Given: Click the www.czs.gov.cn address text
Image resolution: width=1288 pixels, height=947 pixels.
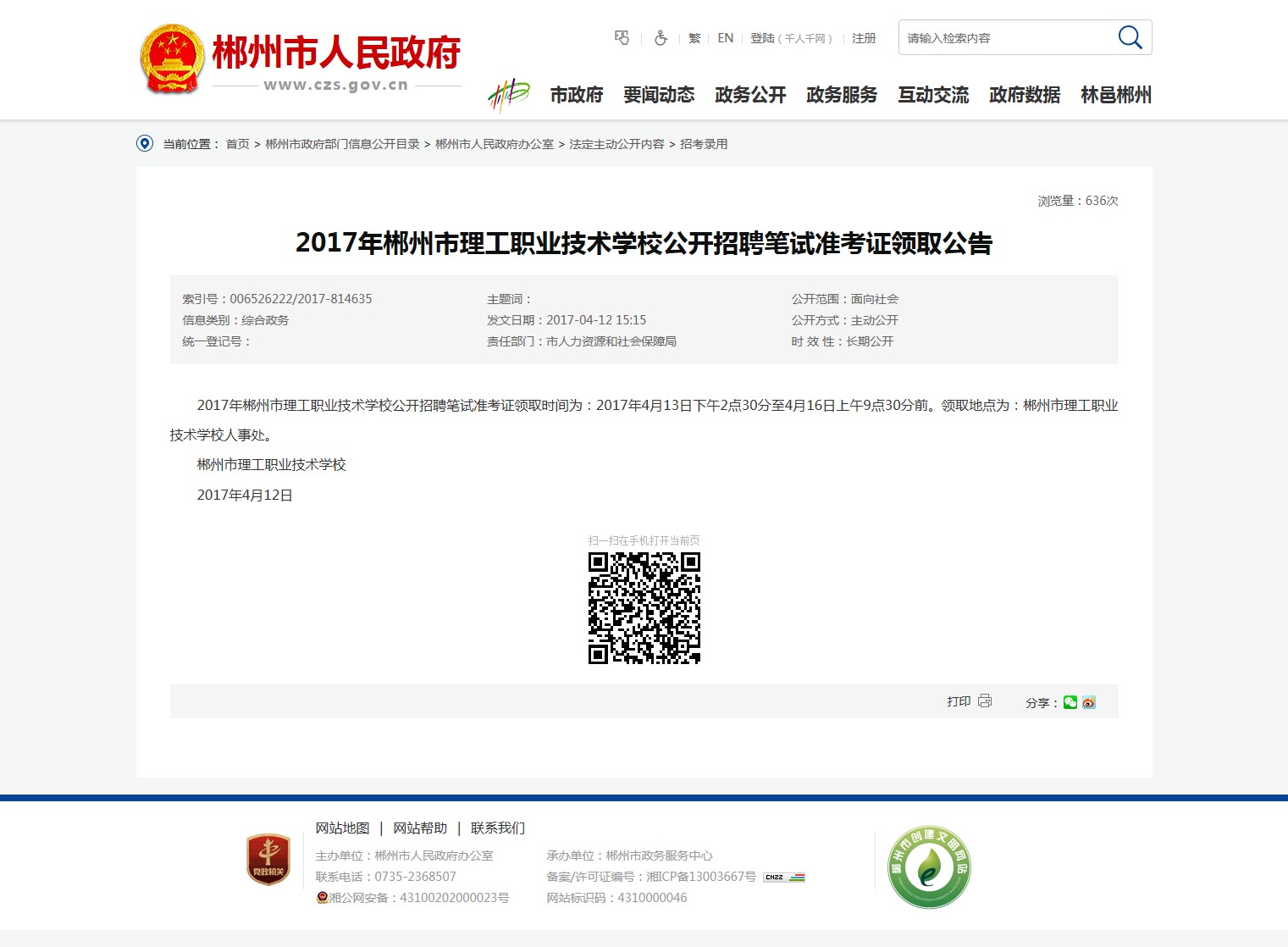Looking at the screenshot, I should click(336, 85).
